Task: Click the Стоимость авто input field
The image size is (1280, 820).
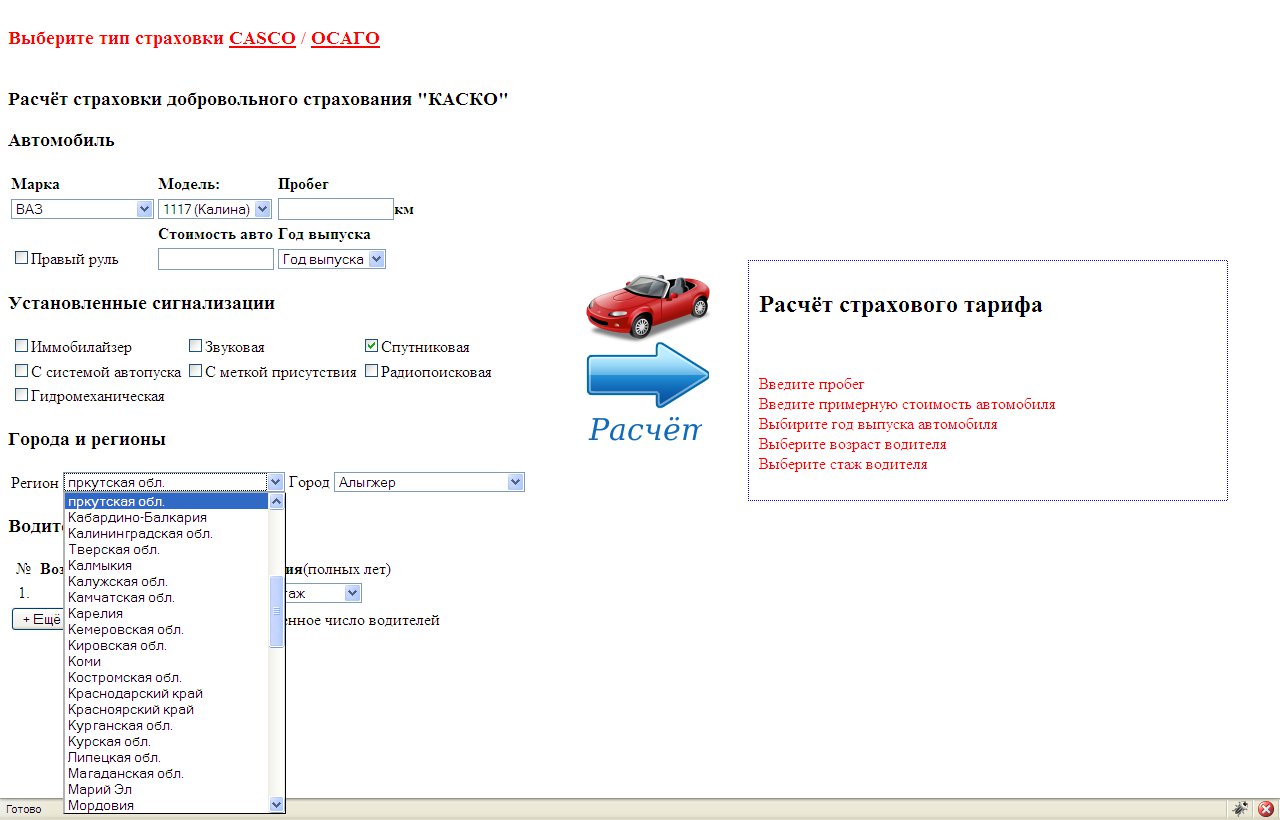Action: click(x=216, y=259)
